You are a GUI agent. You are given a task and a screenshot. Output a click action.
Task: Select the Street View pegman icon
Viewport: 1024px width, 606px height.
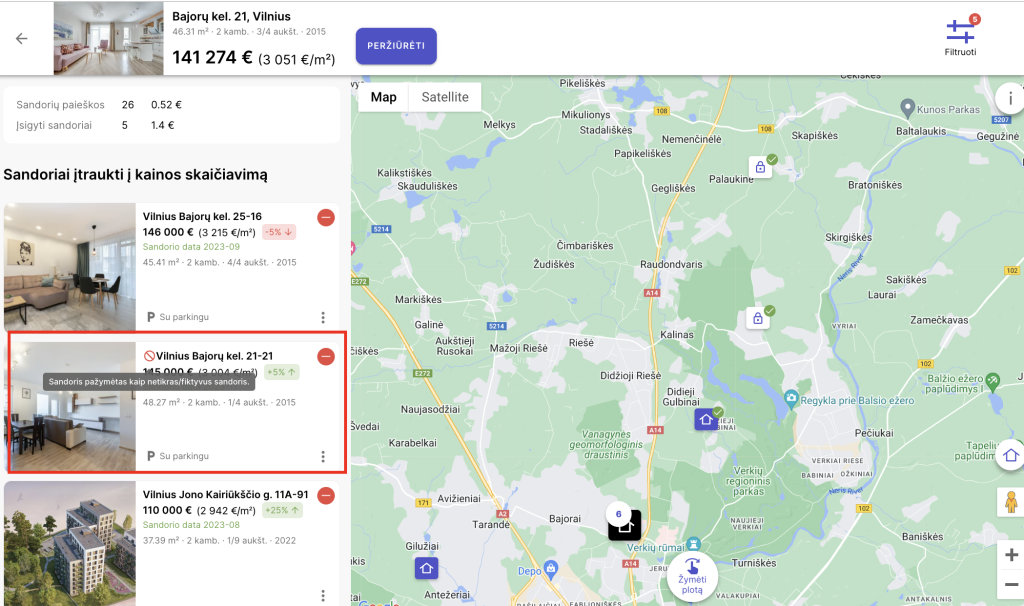coord(1010,503)
